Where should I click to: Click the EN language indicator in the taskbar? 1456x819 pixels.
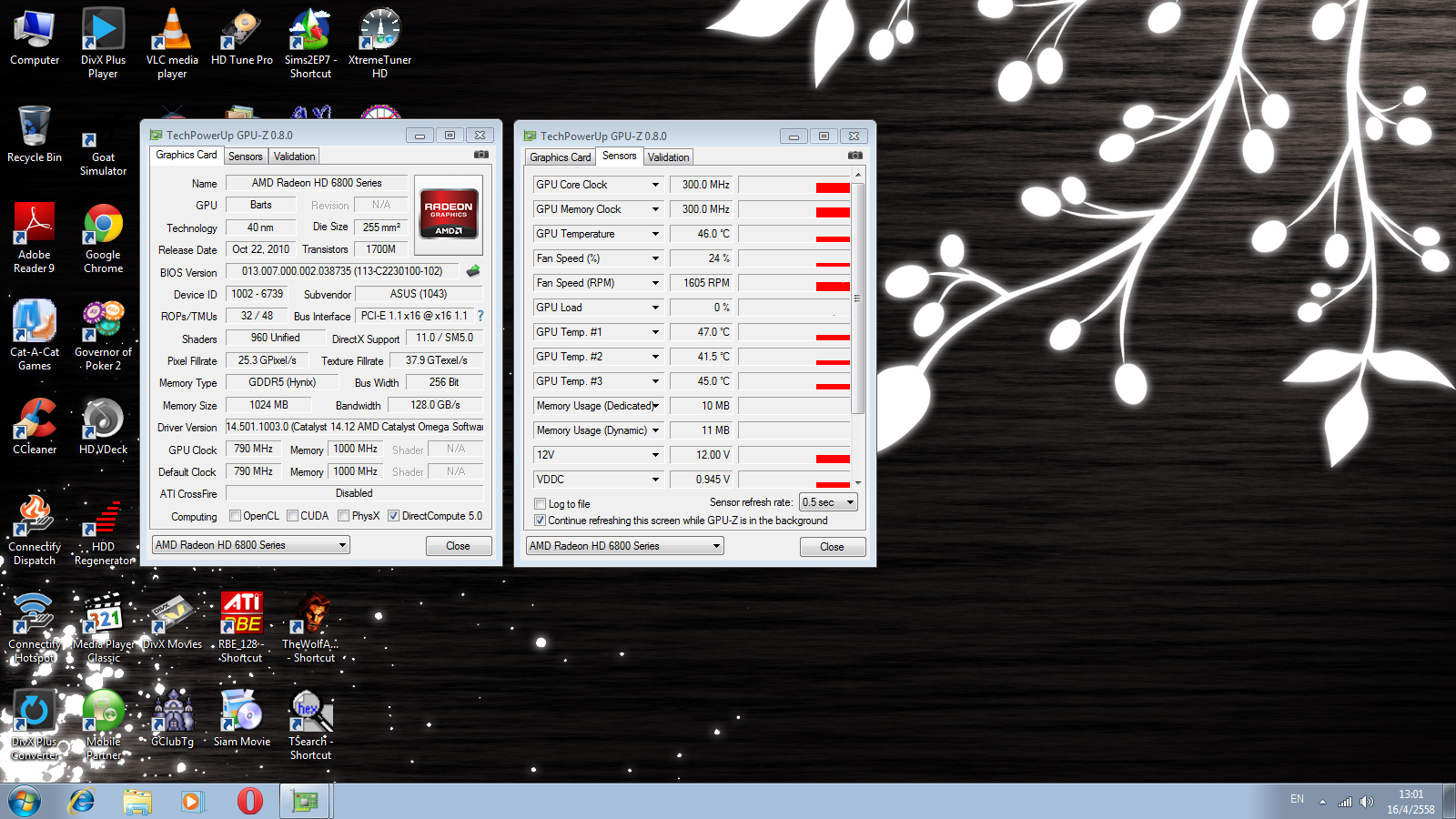coord(1298,800)
